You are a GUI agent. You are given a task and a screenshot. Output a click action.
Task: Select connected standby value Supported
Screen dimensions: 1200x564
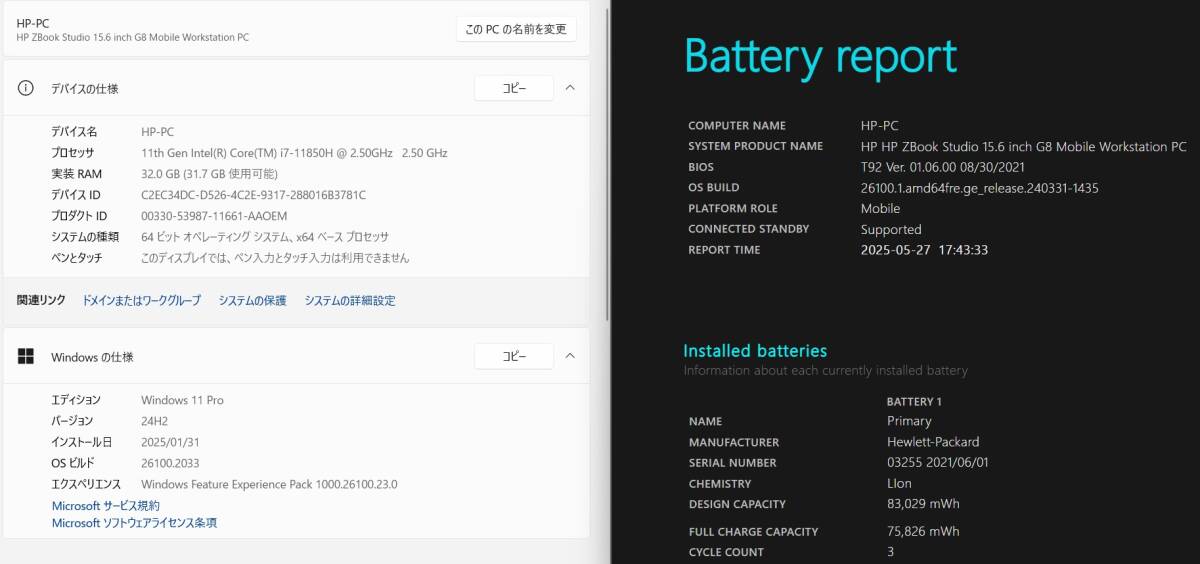point(891,229)
